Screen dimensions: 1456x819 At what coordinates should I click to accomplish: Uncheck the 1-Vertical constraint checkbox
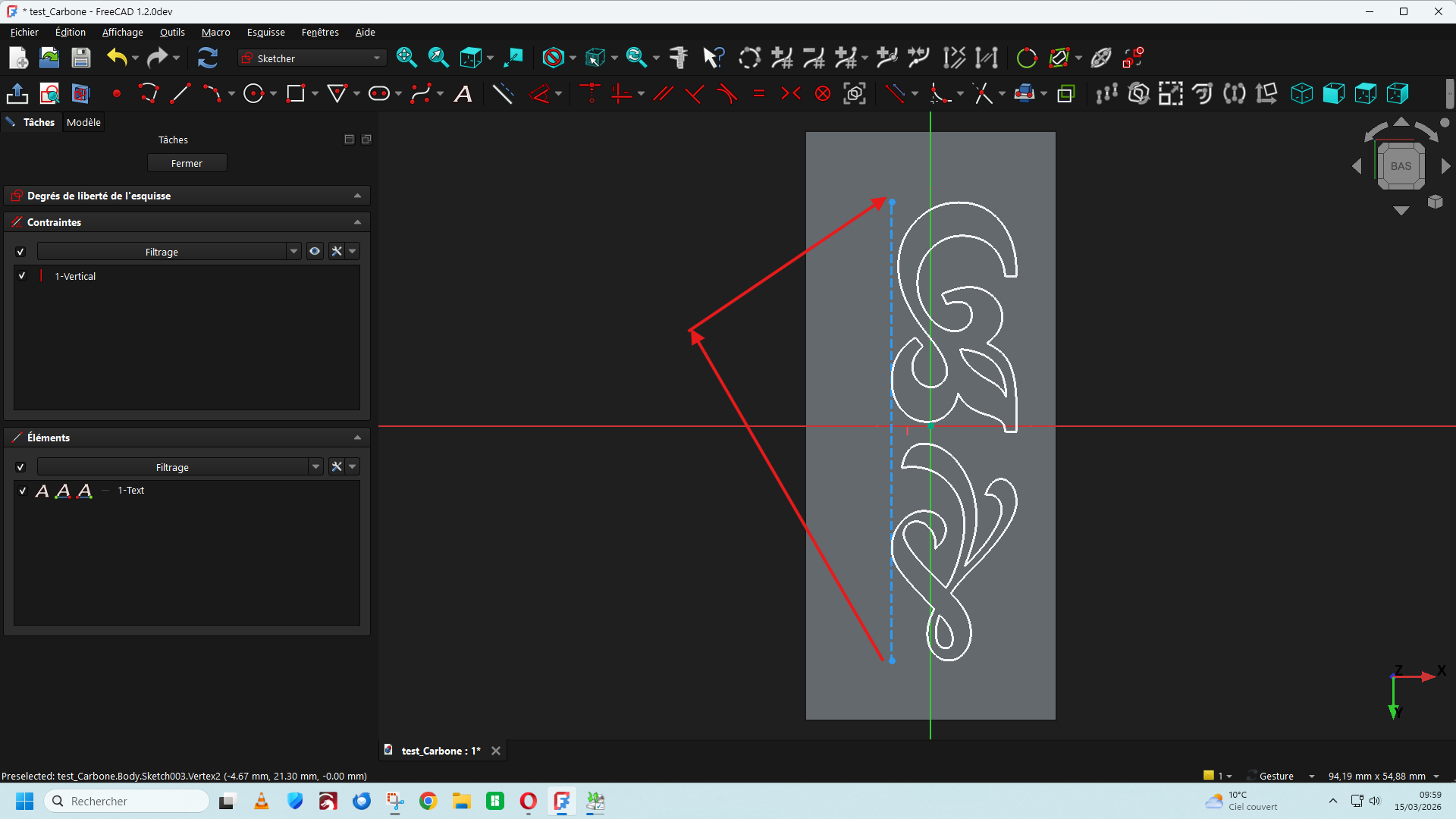click(22, 276)
